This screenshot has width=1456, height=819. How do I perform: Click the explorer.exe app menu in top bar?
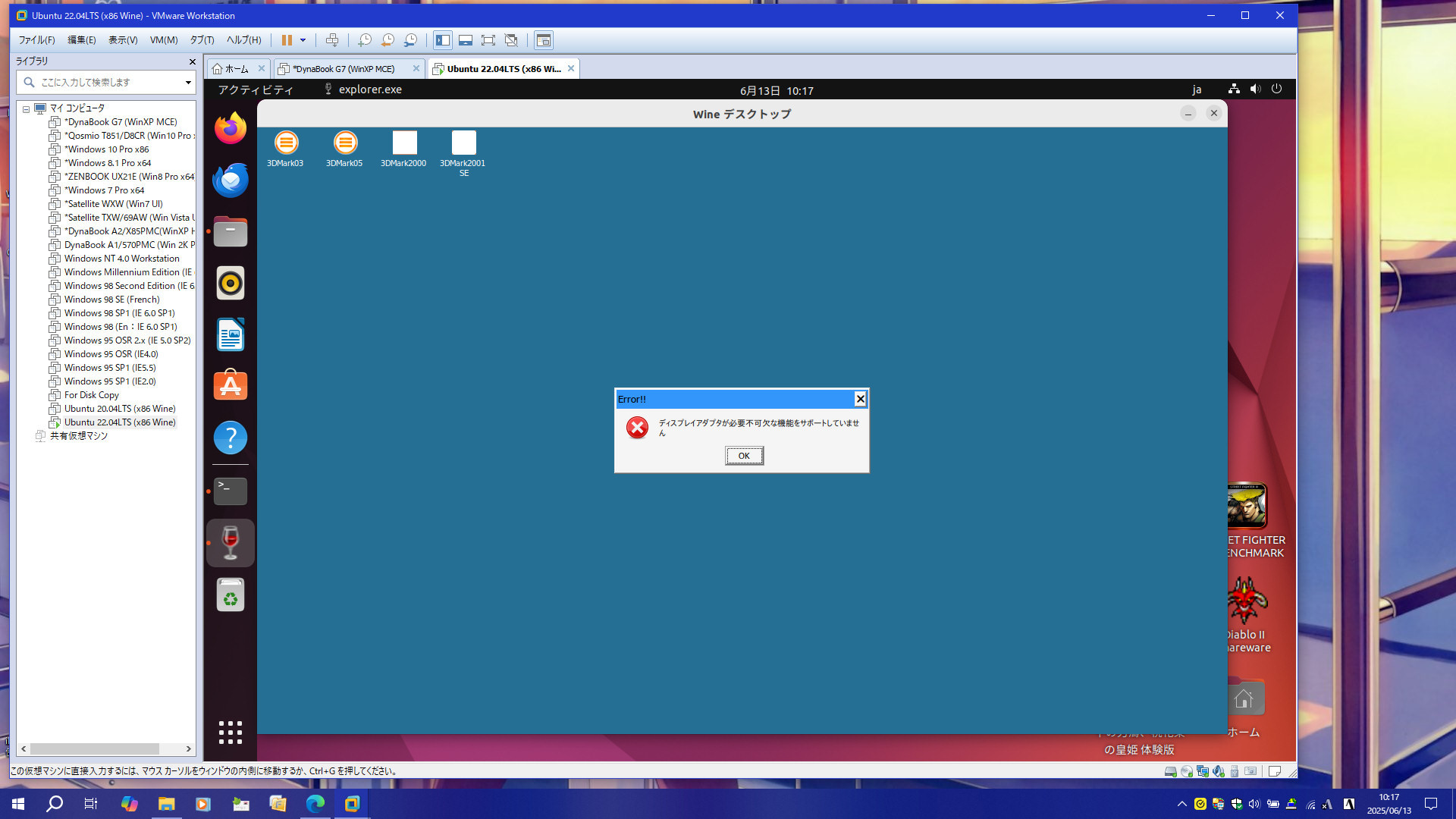tap(362, 89)
